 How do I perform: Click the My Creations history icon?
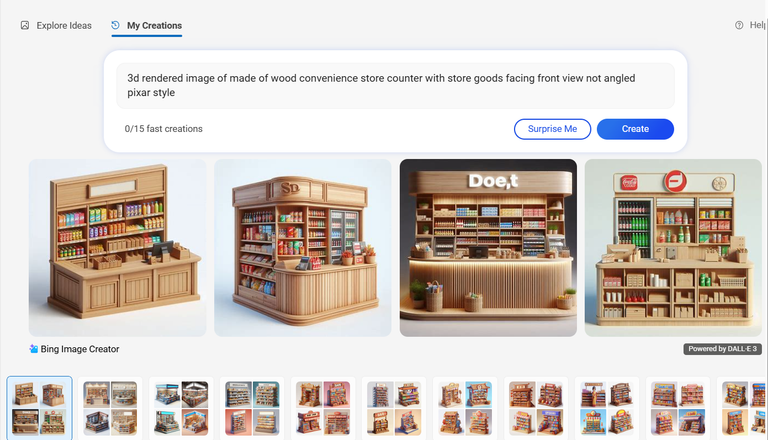(x=115, y=25)
